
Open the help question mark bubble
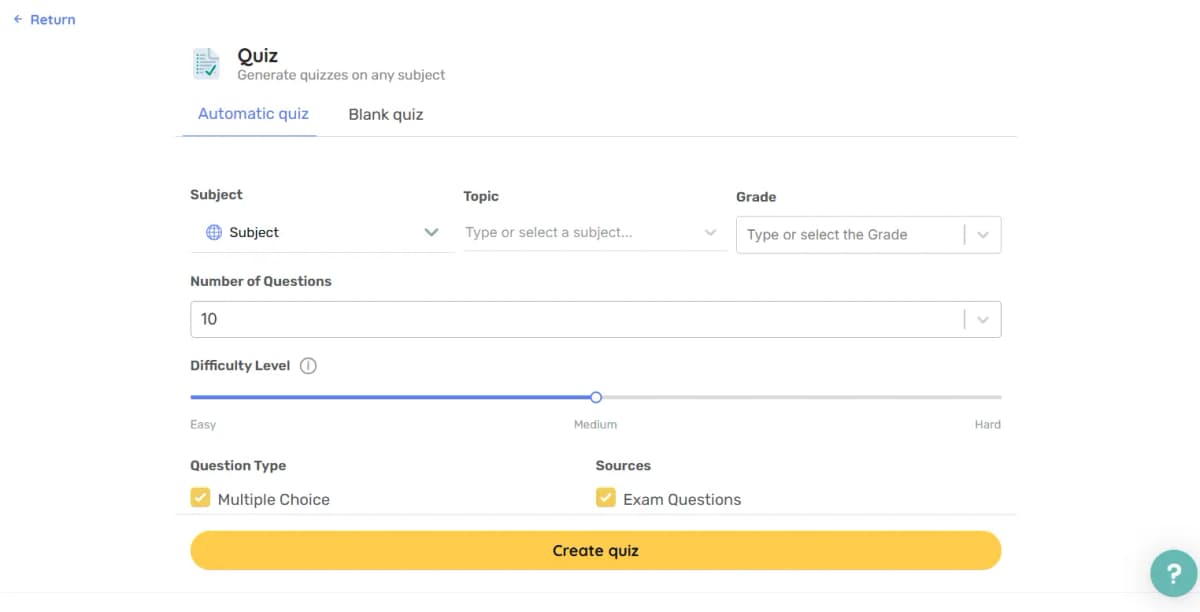1173,573
